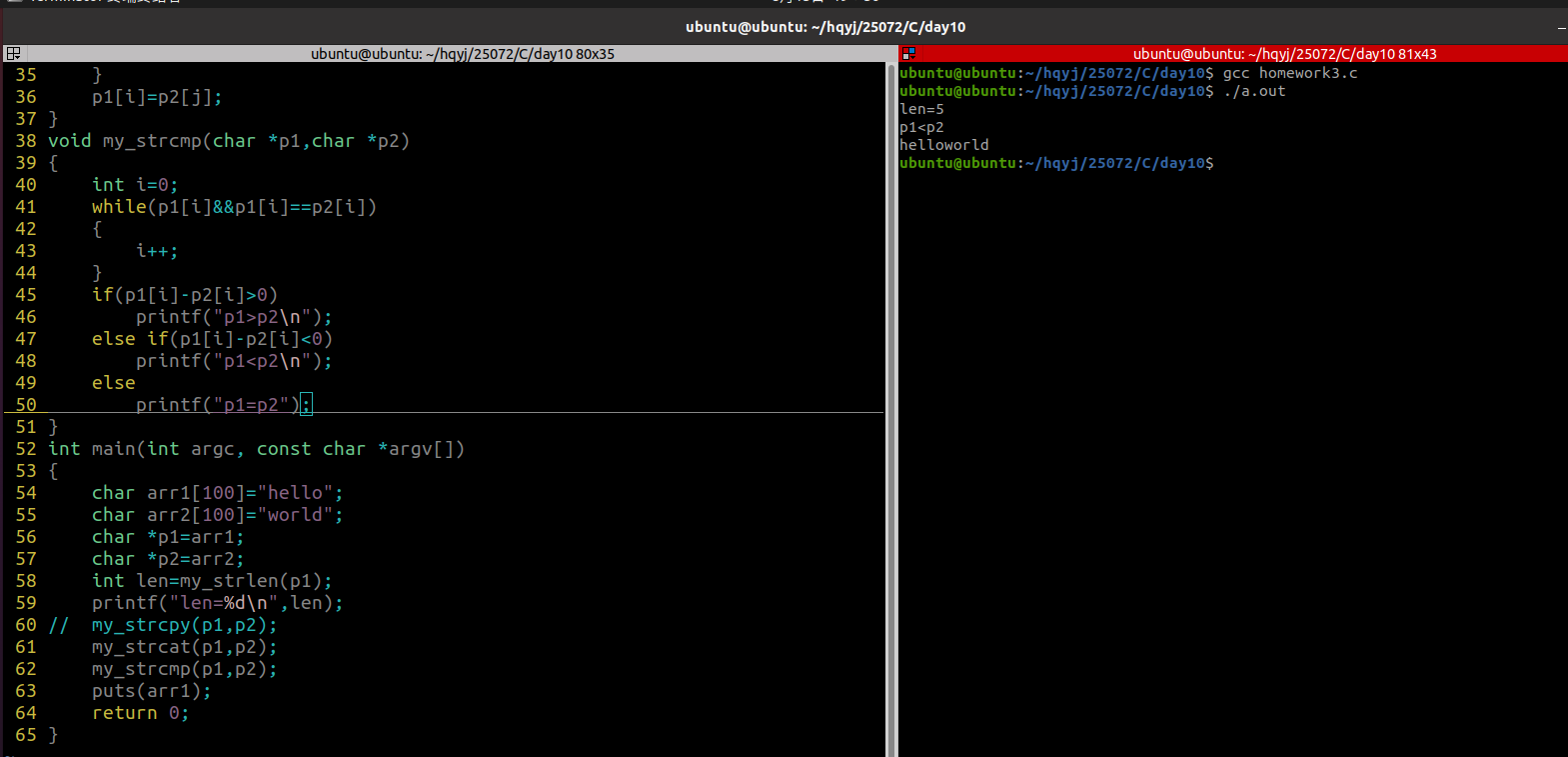Click the last empty shell prompt in right terminal

[1056, 163]
